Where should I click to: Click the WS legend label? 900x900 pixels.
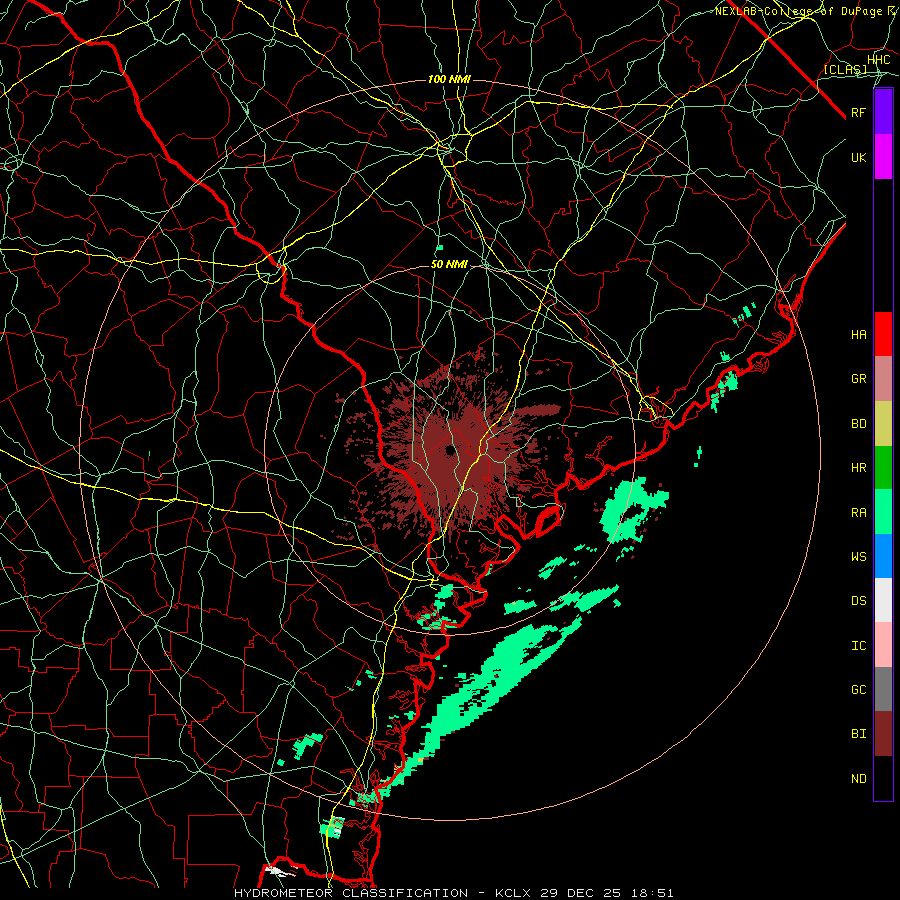coord(859,556)
